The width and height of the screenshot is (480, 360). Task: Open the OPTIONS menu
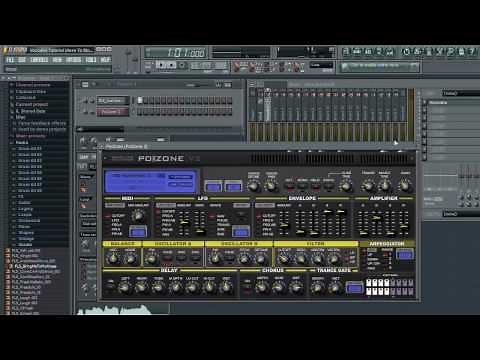74,60
